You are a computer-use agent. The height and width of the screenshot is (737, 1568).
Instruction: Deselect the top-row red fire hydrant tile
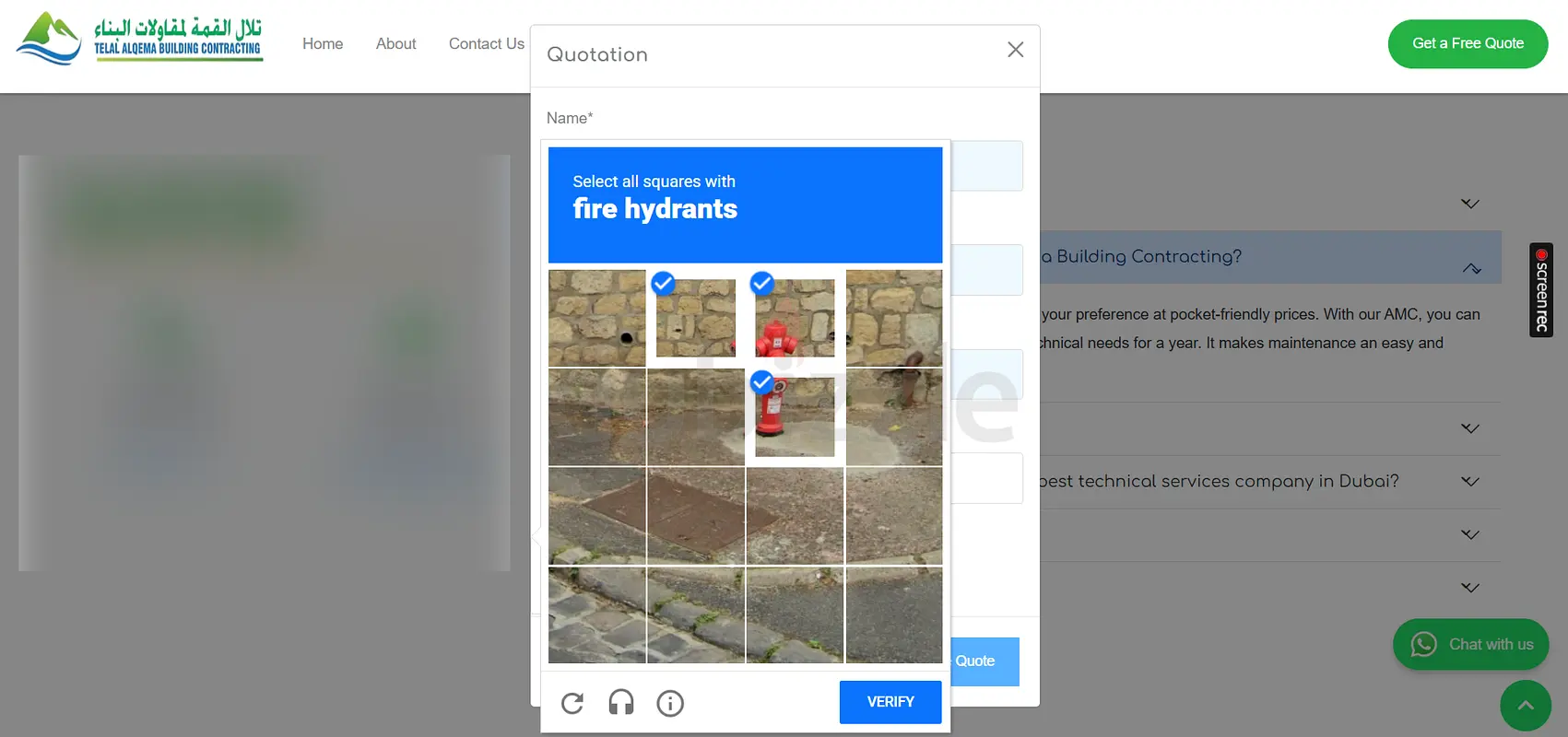[x=795, y=319]
